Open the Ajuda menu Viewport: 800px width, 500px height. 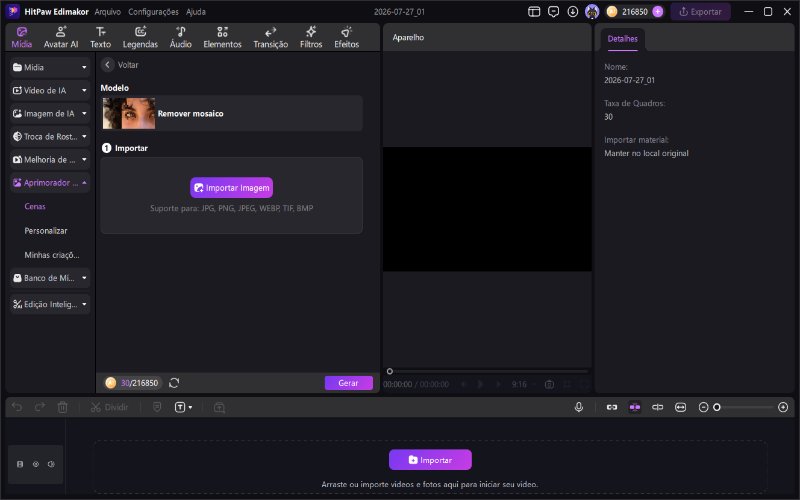(x=195, y=11)
